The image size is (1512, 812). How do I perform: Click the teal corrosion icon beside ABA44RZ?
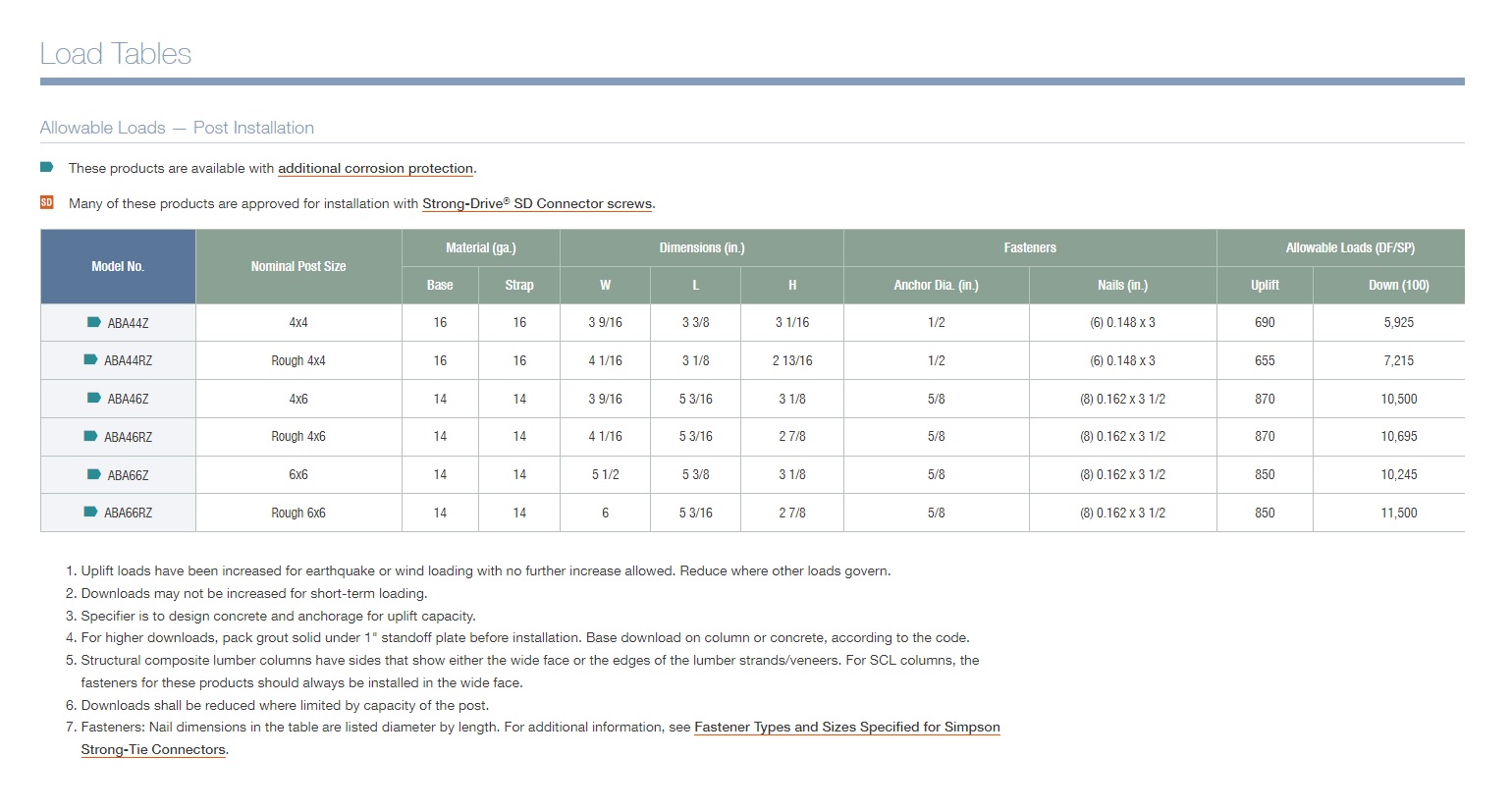coord(90,360)
